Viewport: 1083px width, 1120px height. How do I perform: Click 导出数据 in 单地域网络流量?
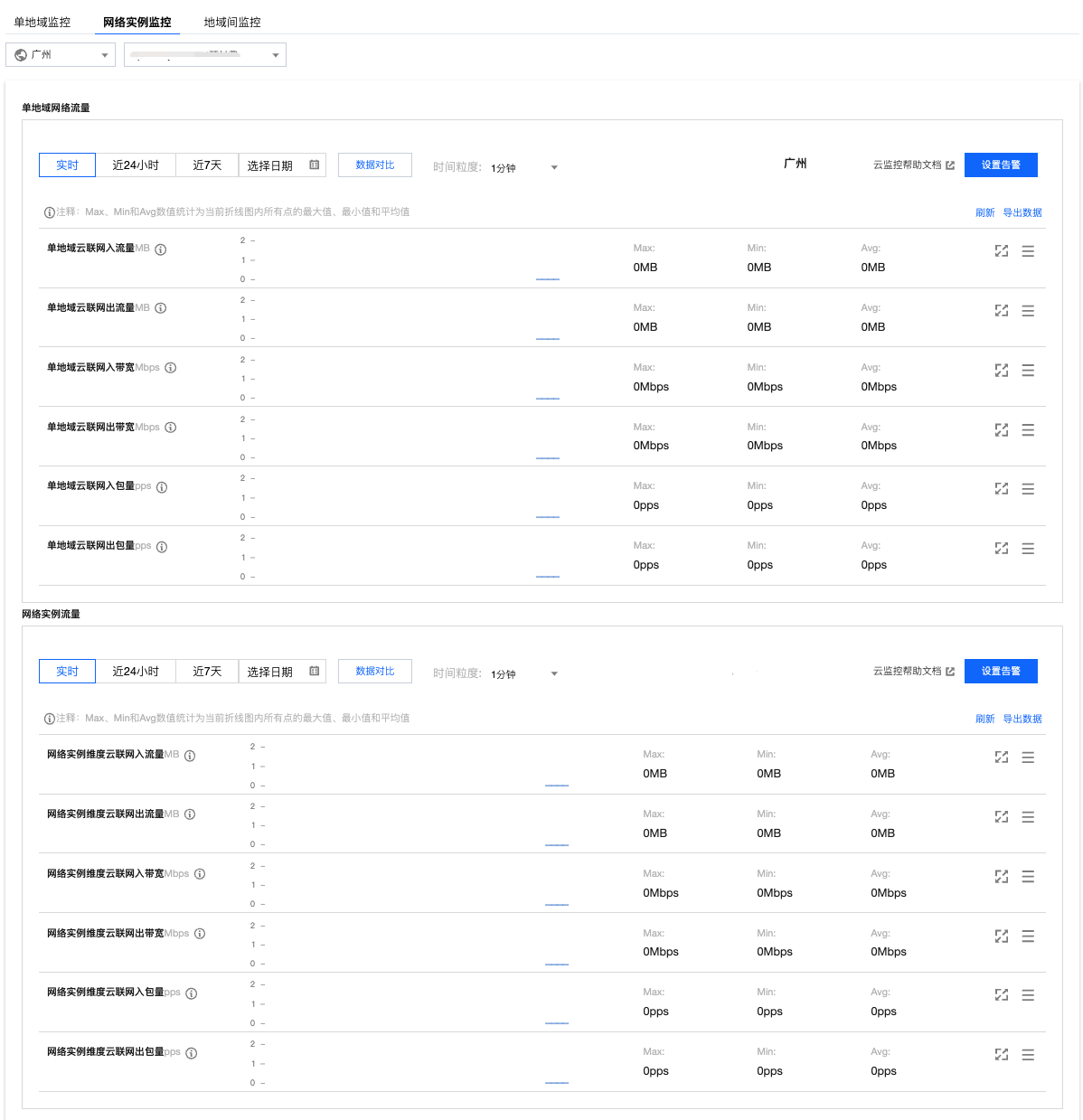(x=1022, y=213)
